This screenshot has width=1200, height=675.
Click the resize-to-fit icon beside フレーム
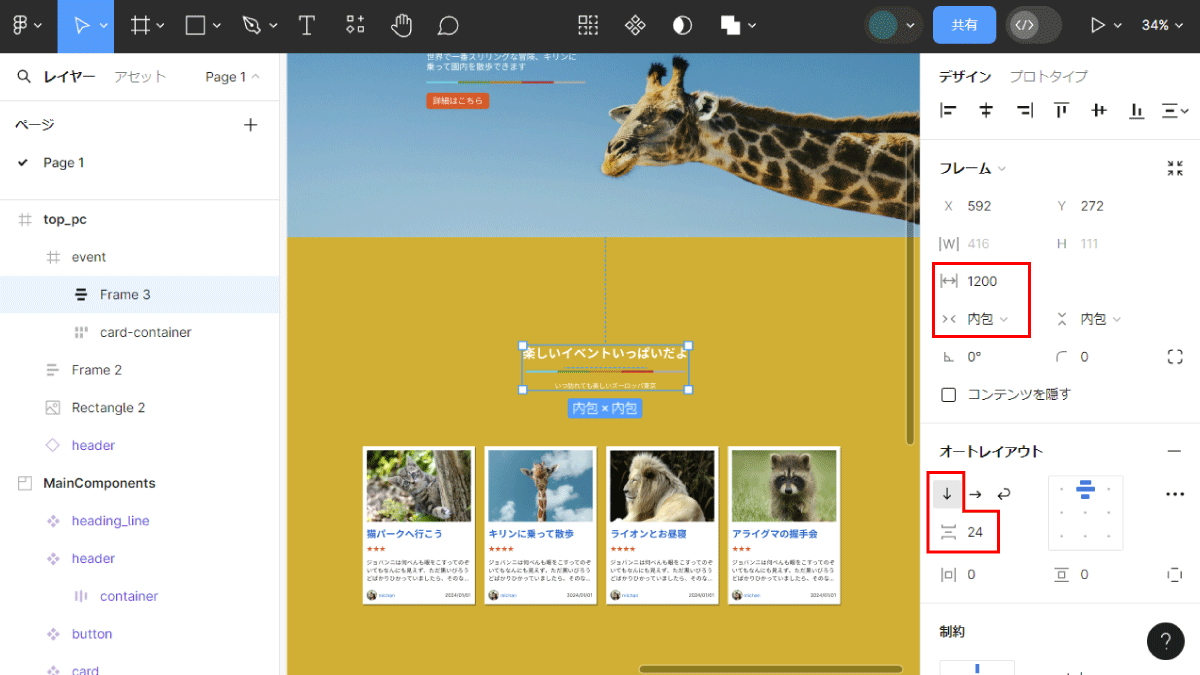[1175, 168]
